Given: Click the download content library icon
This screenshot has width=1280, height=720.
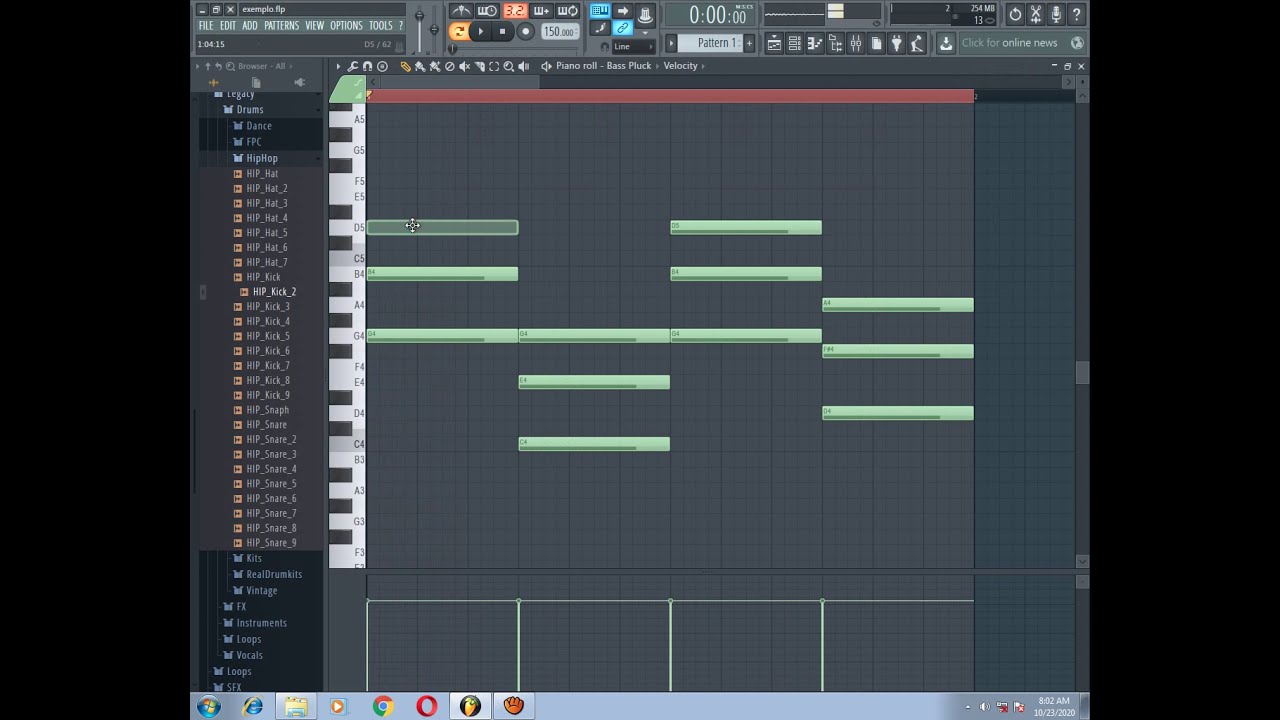Looking at the screenshot, I should coord(946,43).
